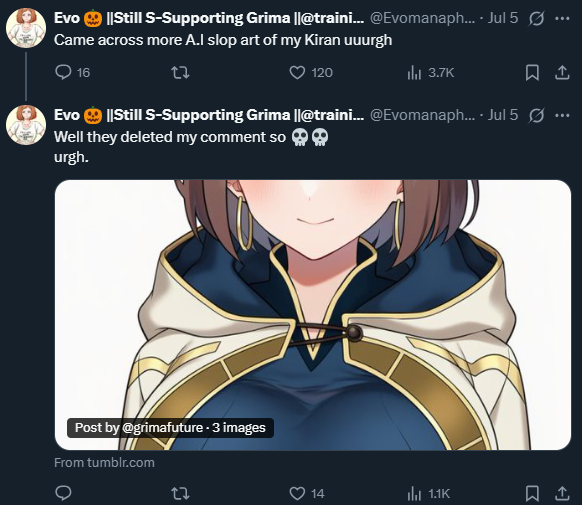Share the first tweet via upload icon
Viewport: 582px width, 505px height.
(x=562, y=72)
